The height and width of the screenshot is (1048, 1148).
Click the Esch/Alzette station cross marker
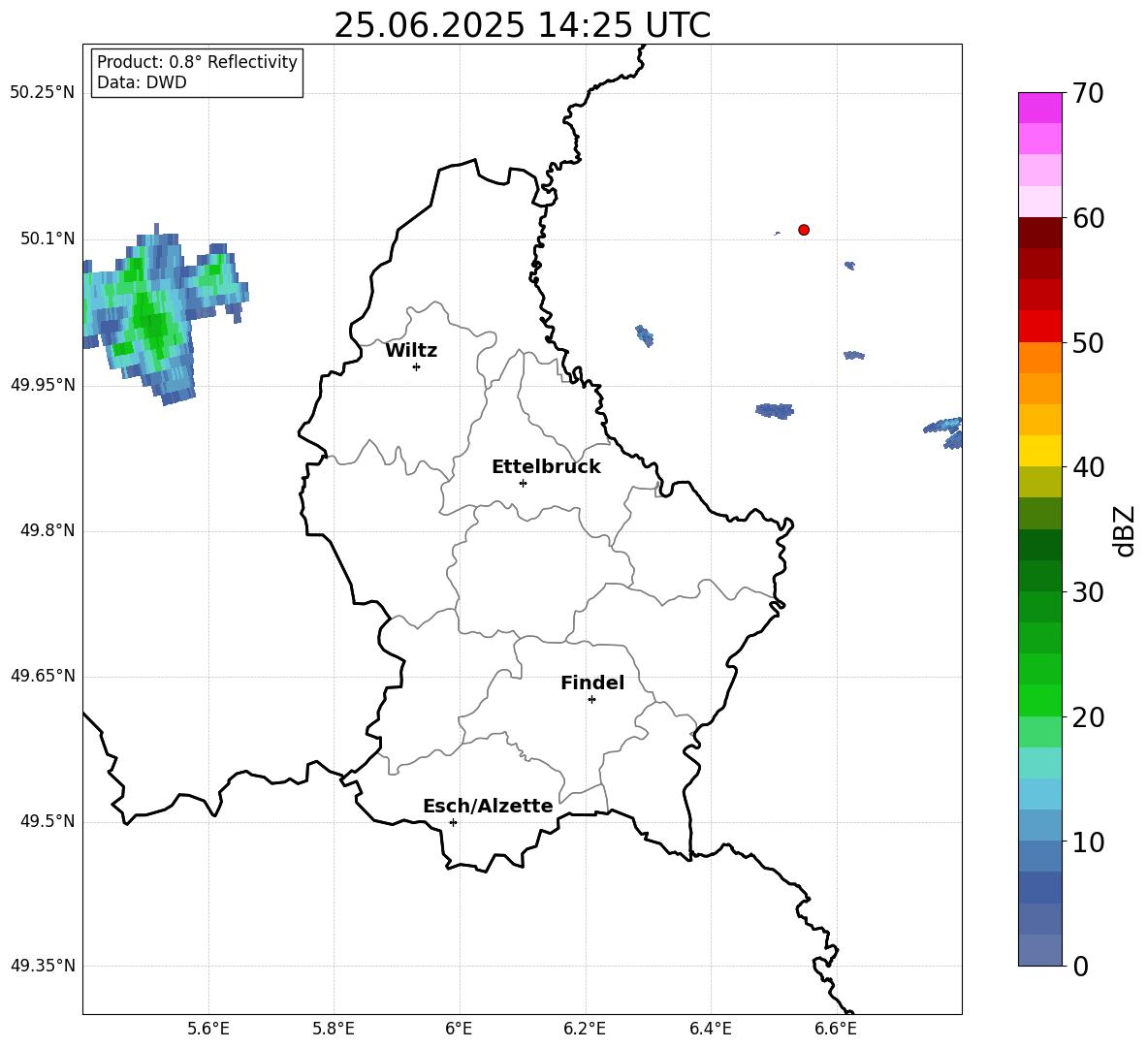pos(453,822)
